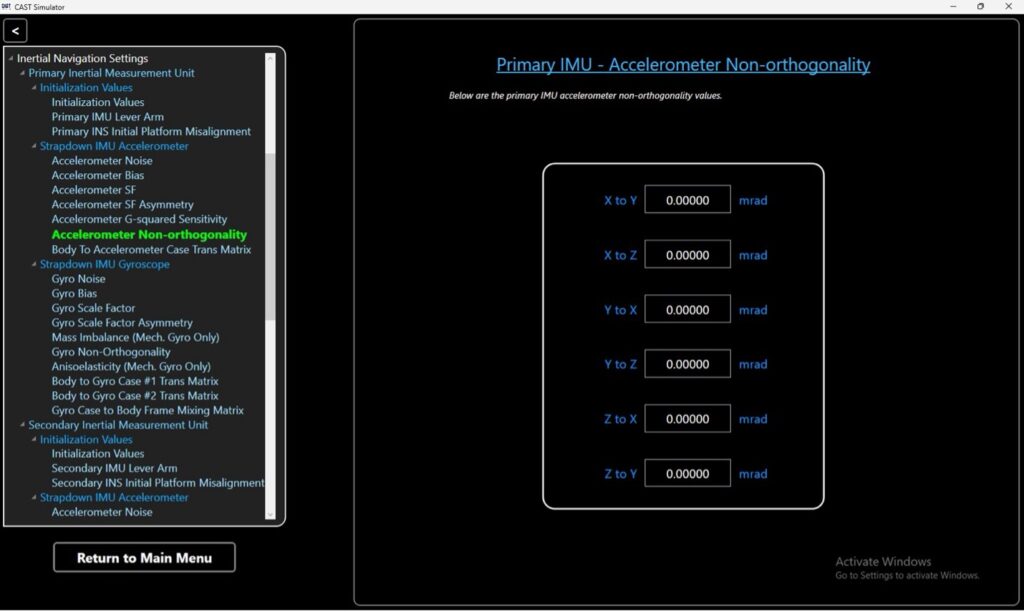
Task: Click the back arrow button
Action: tap(15, 31)
